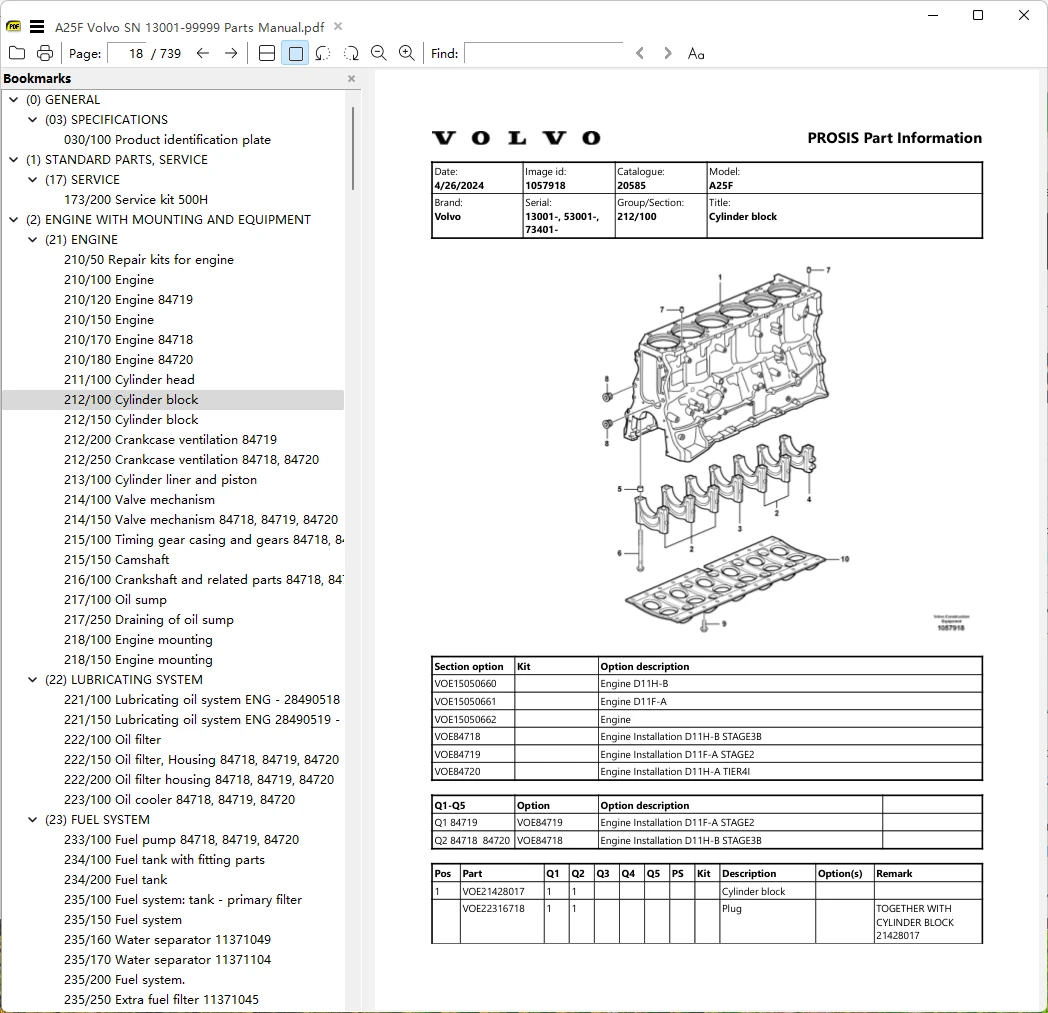Open 217/100 Oil sump bookmark

[x=115, y=600]
